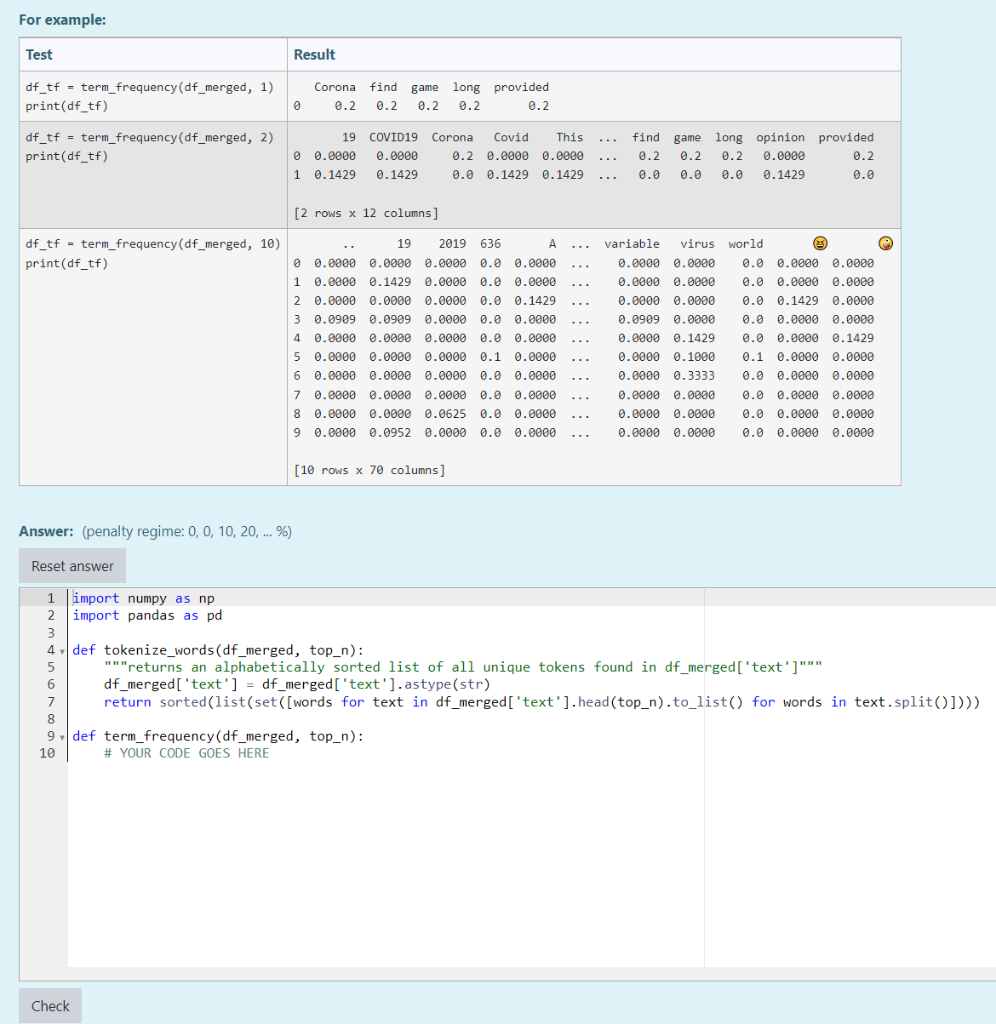
Task: Click the import numpy as np line
Action: (144, 599)
